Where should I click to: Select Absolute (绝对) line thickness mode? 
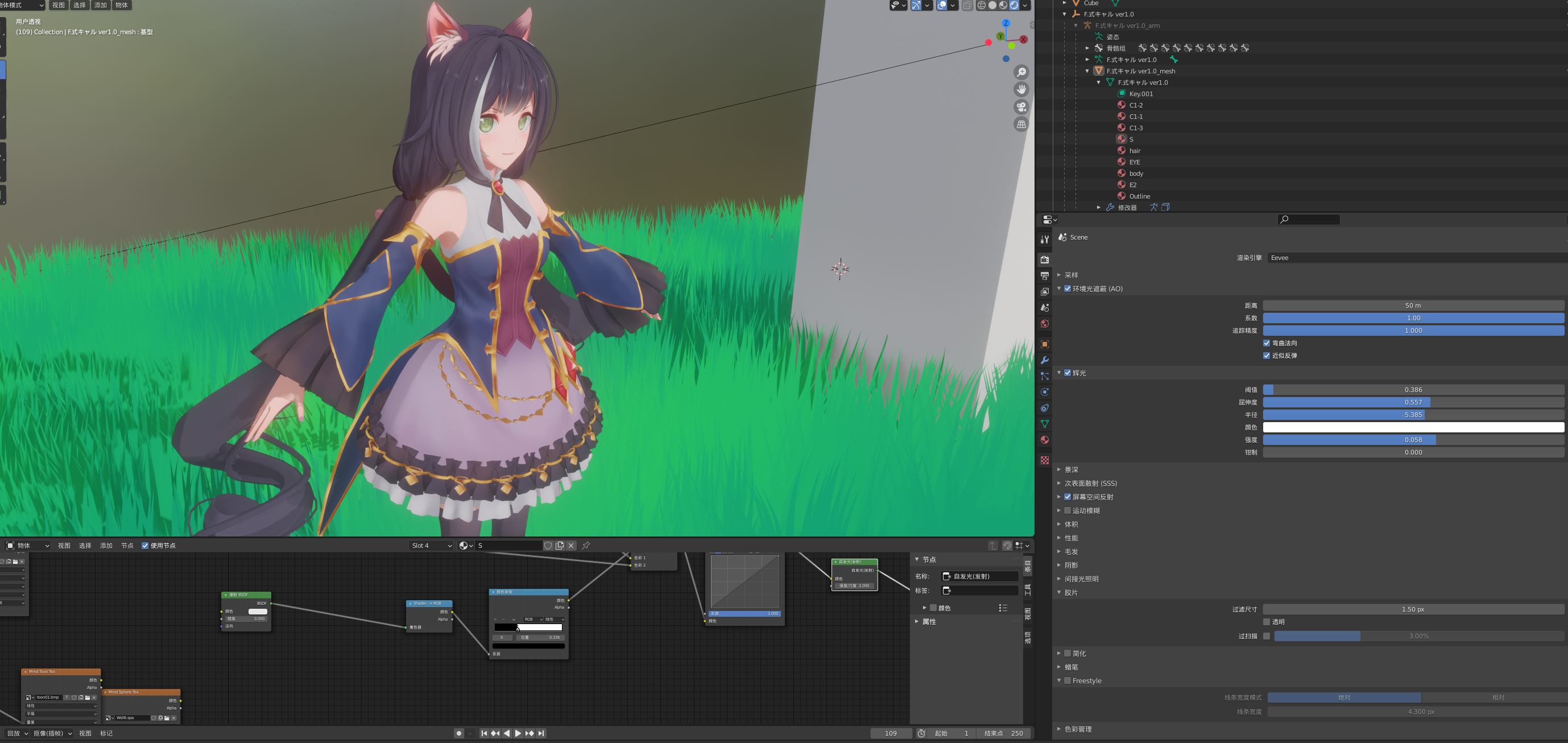coord(1344,697)
